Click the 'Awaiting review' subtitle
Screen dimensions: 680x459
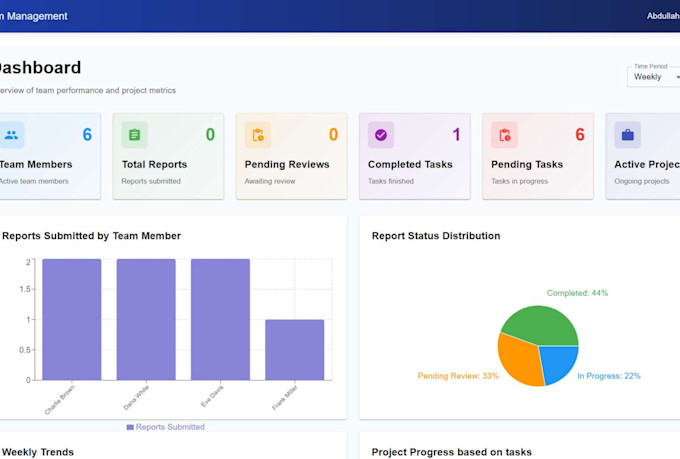270,181
